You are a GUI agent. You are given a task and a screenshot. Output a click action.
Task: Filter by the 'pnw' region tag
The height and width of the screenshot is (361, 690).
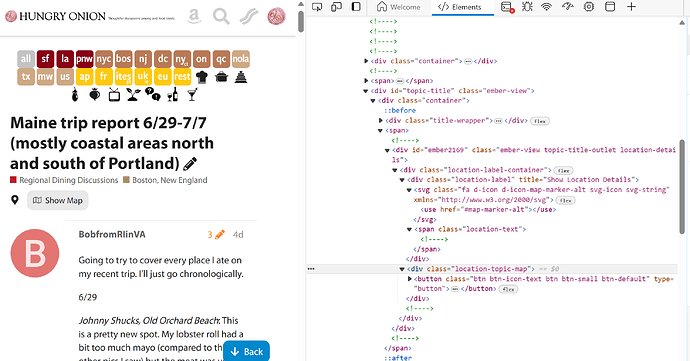[x=84, y=59]
